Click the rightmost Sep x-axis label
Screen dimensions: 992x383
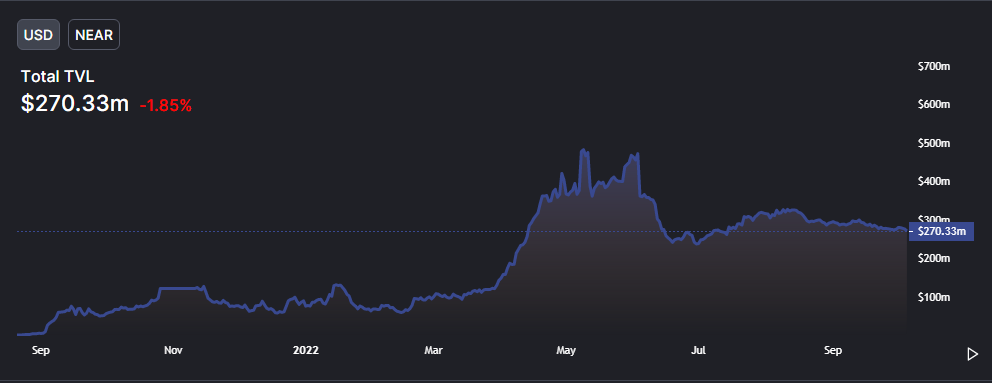tap(833, 350)
